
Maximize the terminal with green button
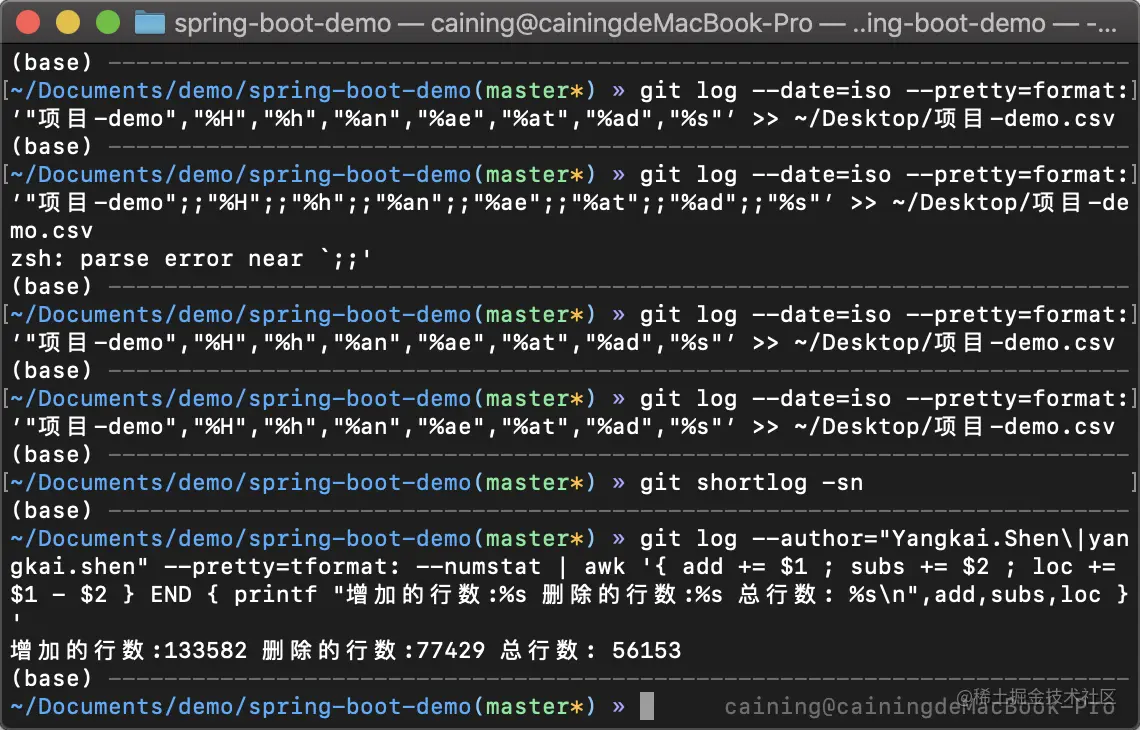point(108,23)
